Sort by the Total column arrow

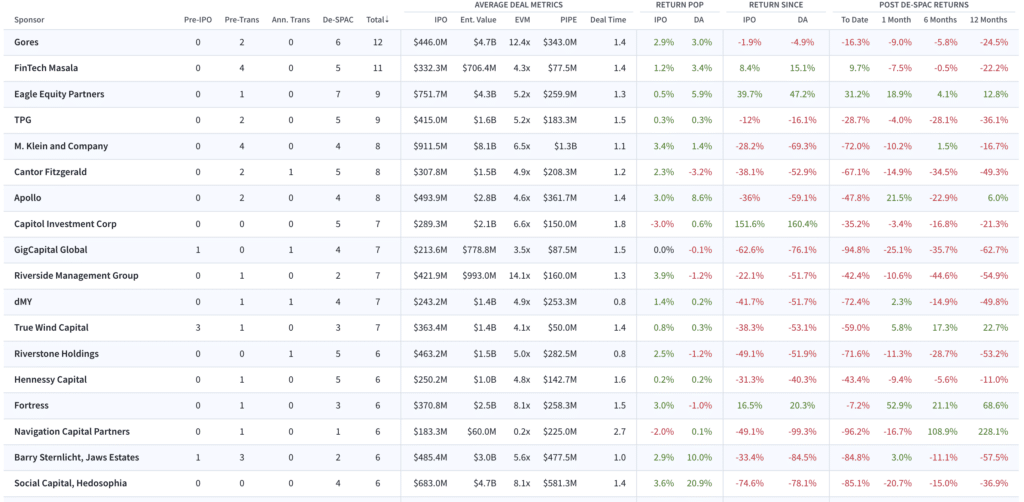click(x=387, y=20)
